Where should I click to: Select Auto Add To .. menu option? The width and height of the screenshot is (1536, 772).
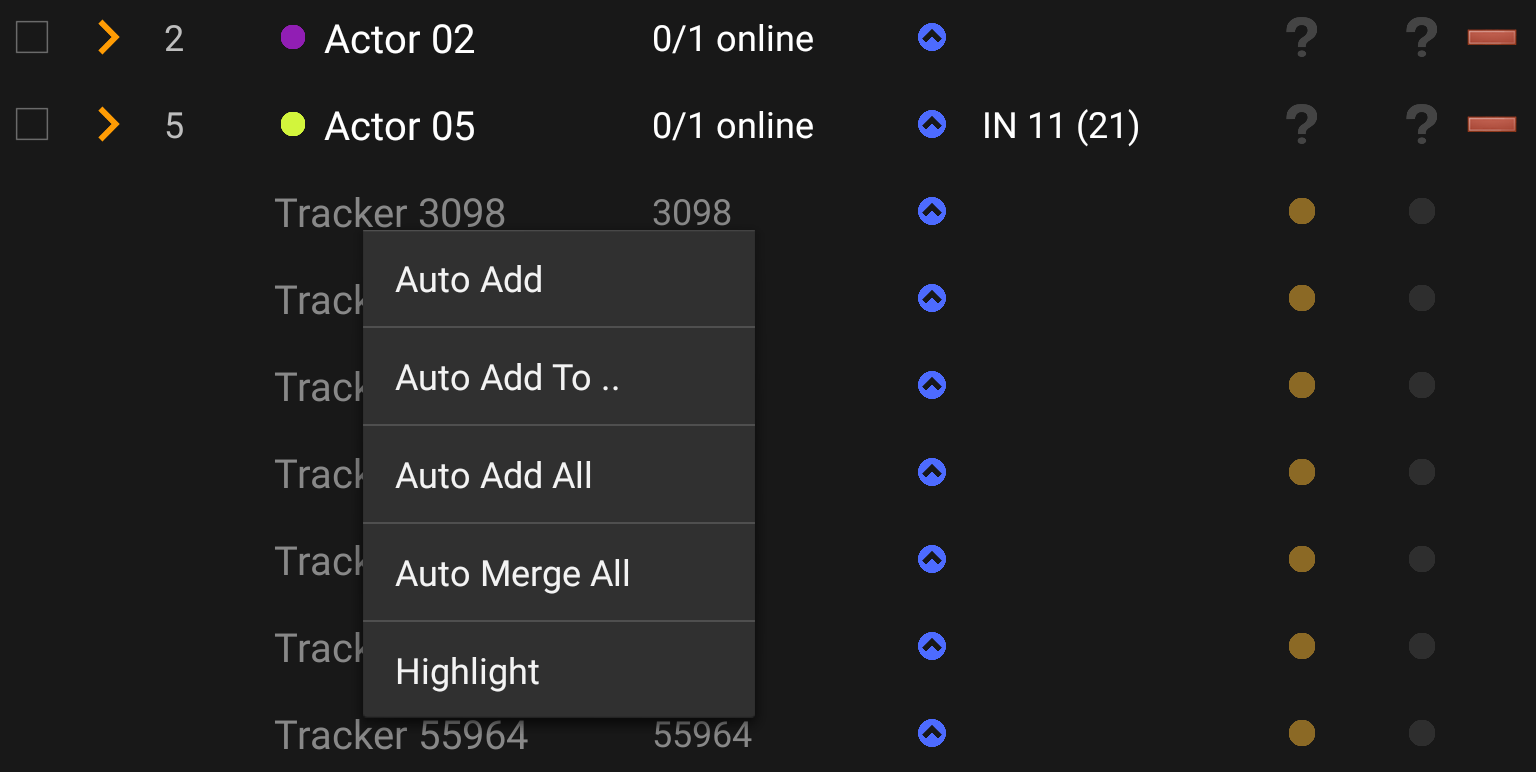point(508,377)
